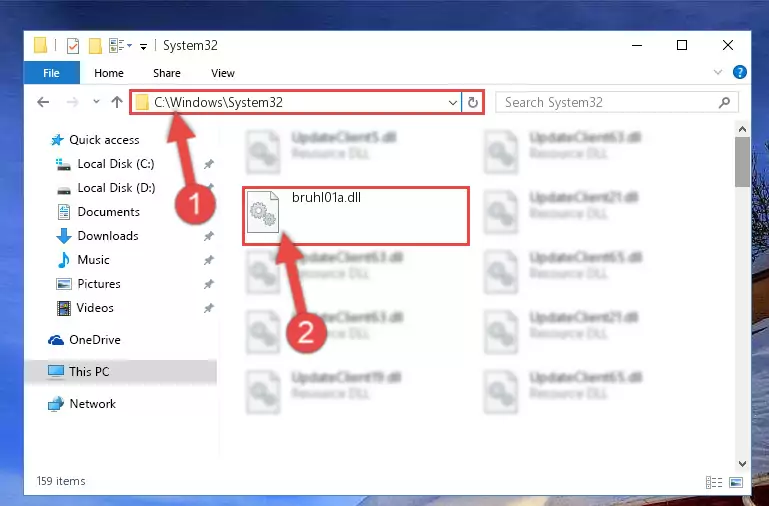Go back with the left arrow
This screenshot has height=506, width=769.
(43, 102)
